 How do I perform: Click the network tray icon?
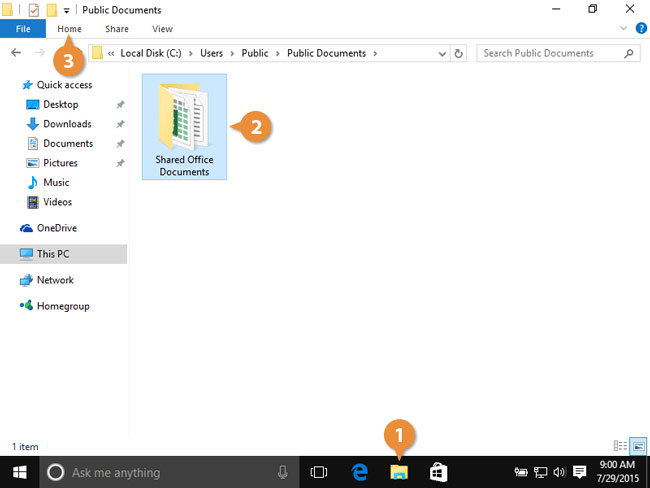540,472
